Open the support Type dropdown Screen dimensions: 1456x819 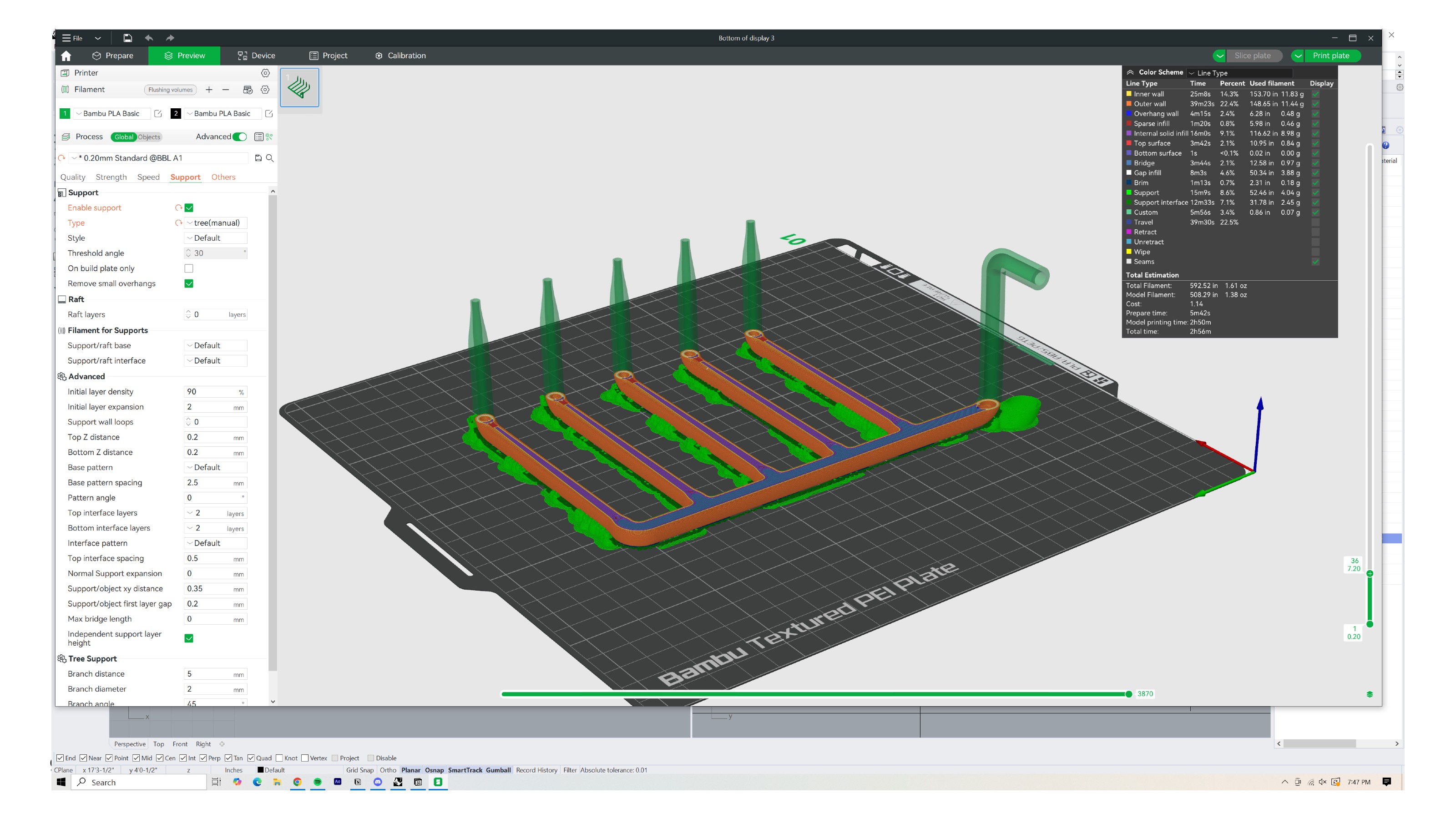pyautogui.click(x=216, y=222)
